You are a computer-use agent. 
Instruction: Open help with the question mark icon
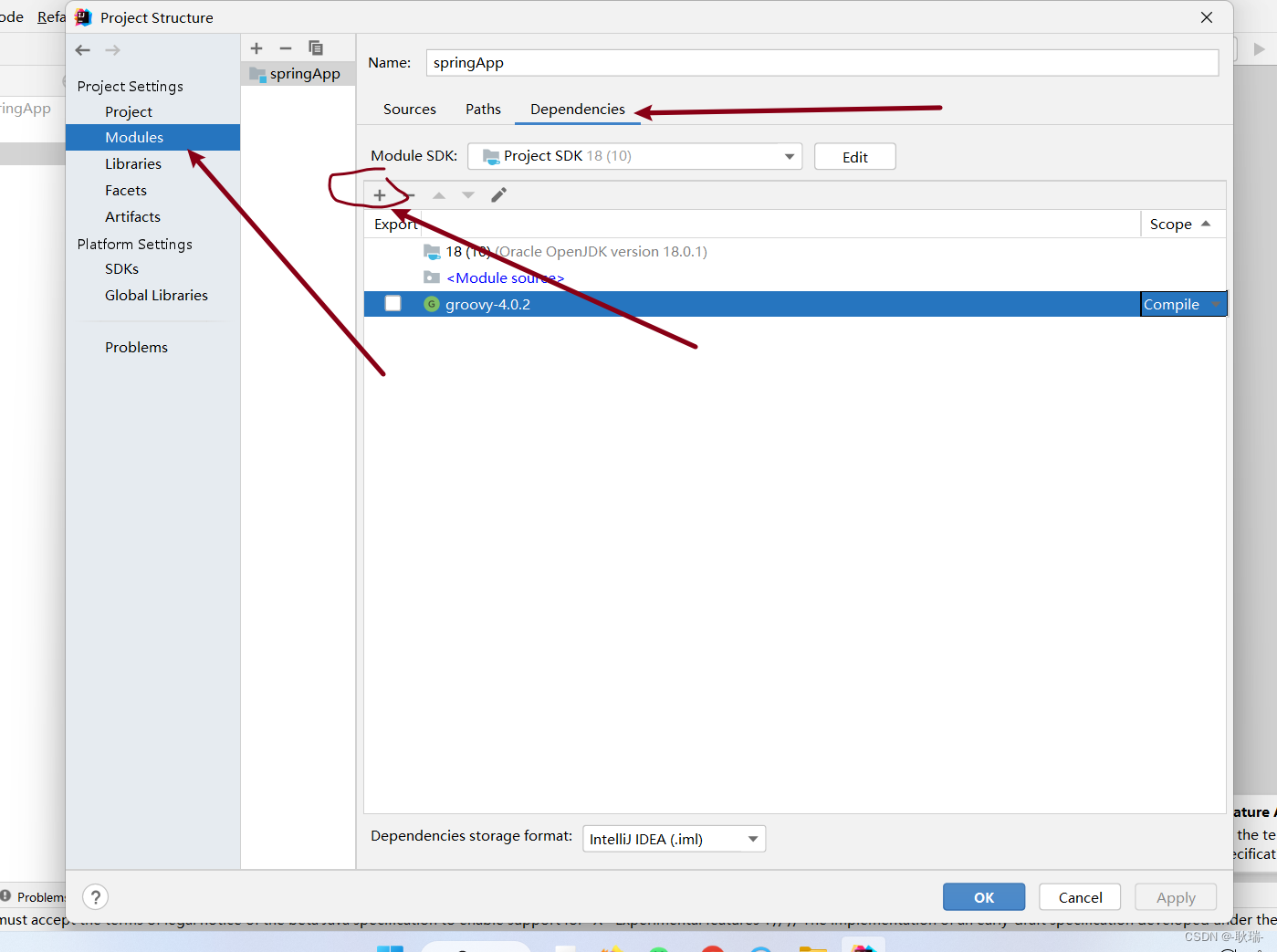click(x=95, y=897)
